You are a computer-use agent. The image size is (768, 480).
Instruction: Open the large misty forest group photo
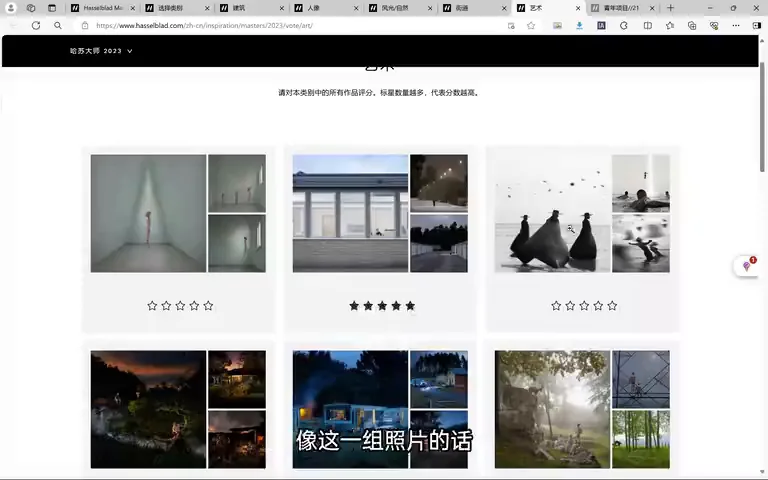tap(552, 409)
